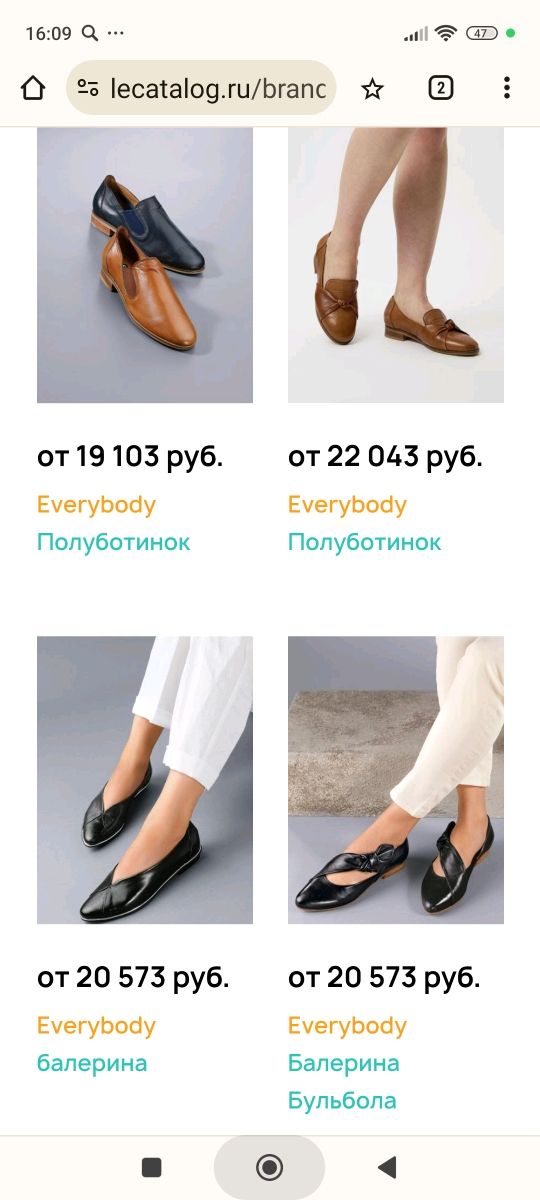Open brown knot loafers product photo
This screenshot has height=1200, width=540.
click(x=396, y=265)
